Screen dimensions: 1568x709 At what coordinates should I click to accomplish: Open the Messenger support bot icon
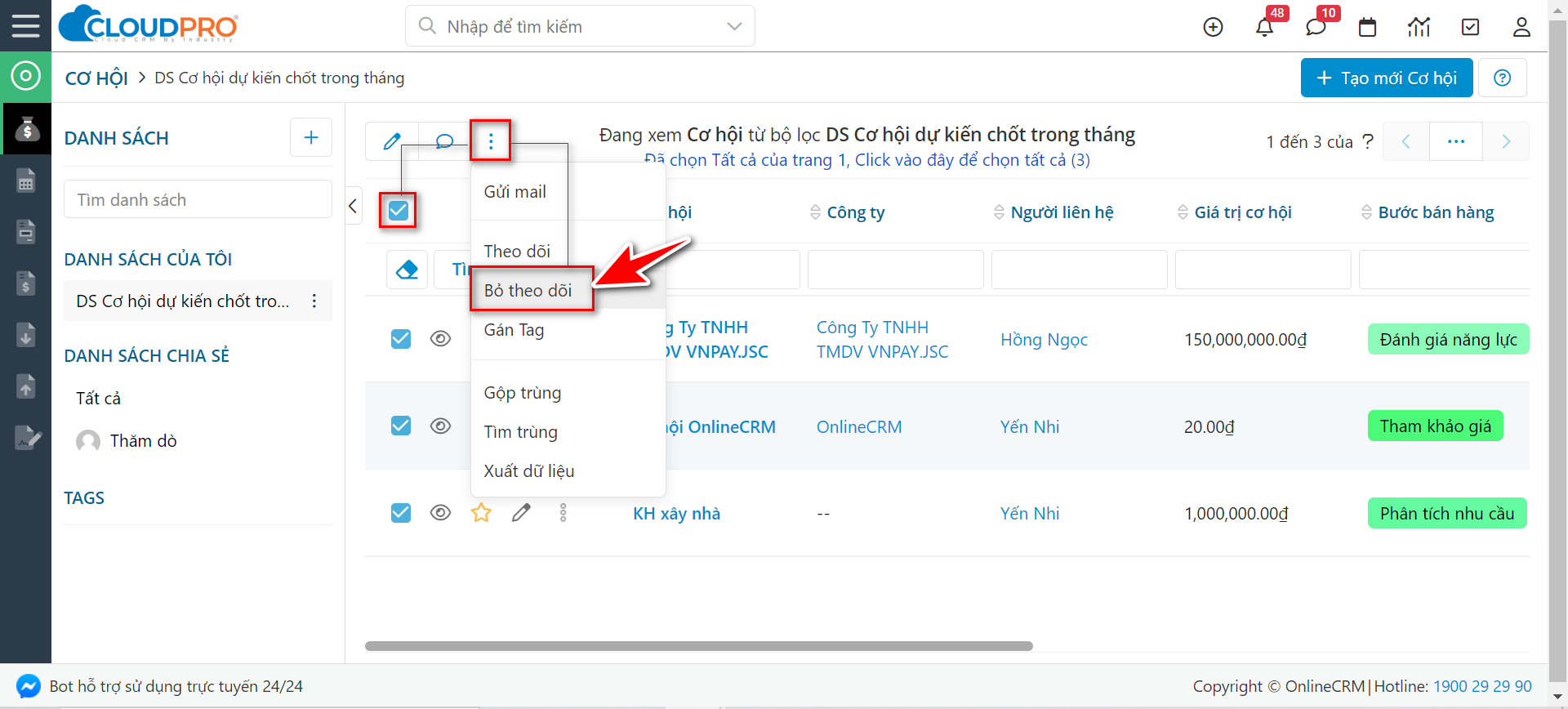click(x=29, y=686)
